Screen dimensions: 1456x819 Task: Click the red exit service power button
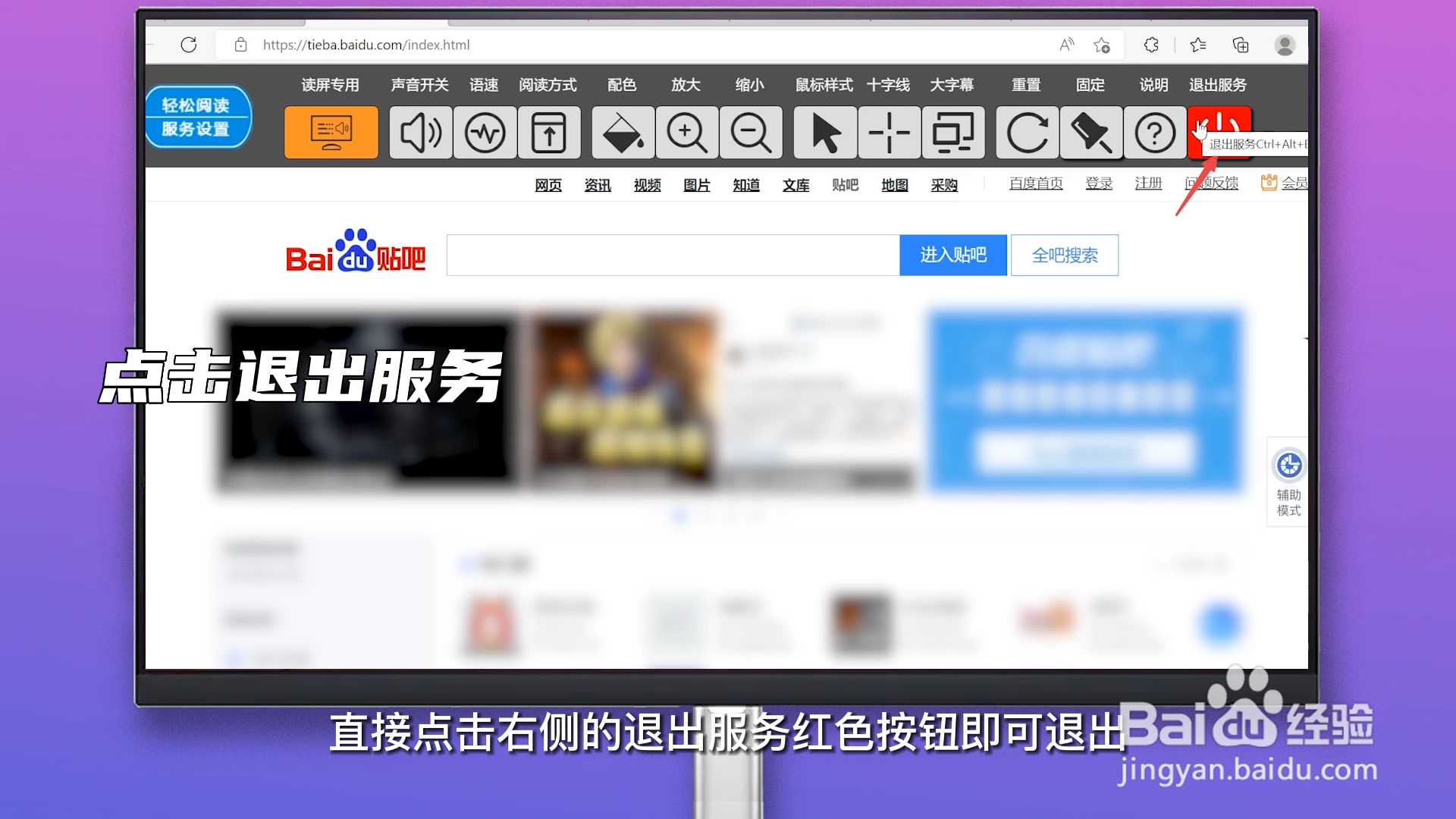pyautogui.click(x=1219, y=133)
